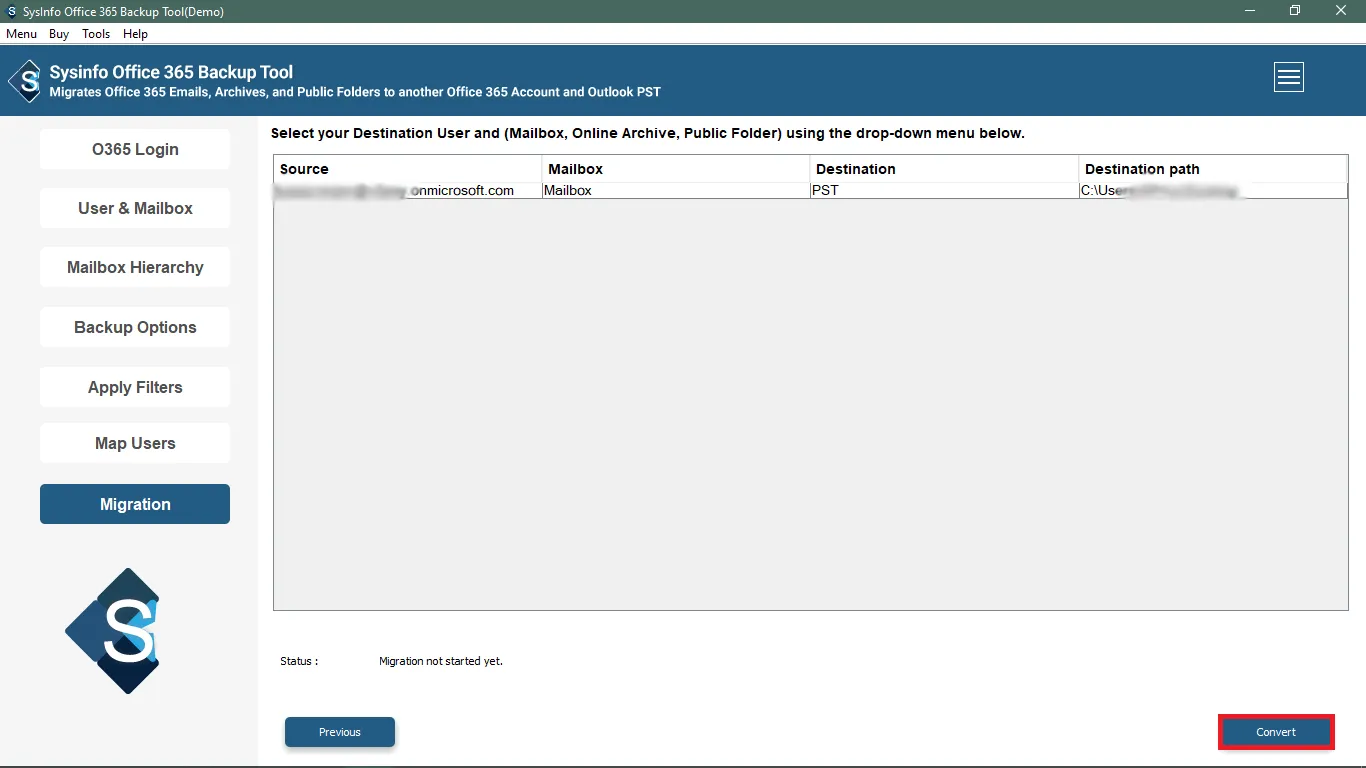
Task: Go to the O365 Login step
Action: tap(135, 149)
